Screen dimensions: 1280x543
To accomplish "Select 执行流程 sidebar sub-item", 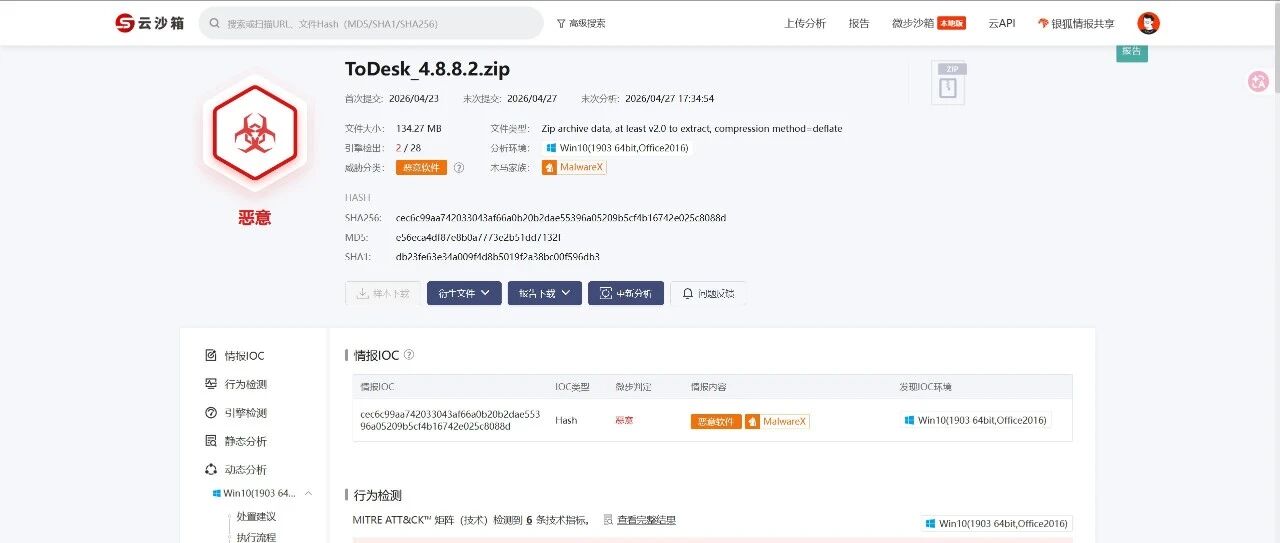I will tap(256, 537).
